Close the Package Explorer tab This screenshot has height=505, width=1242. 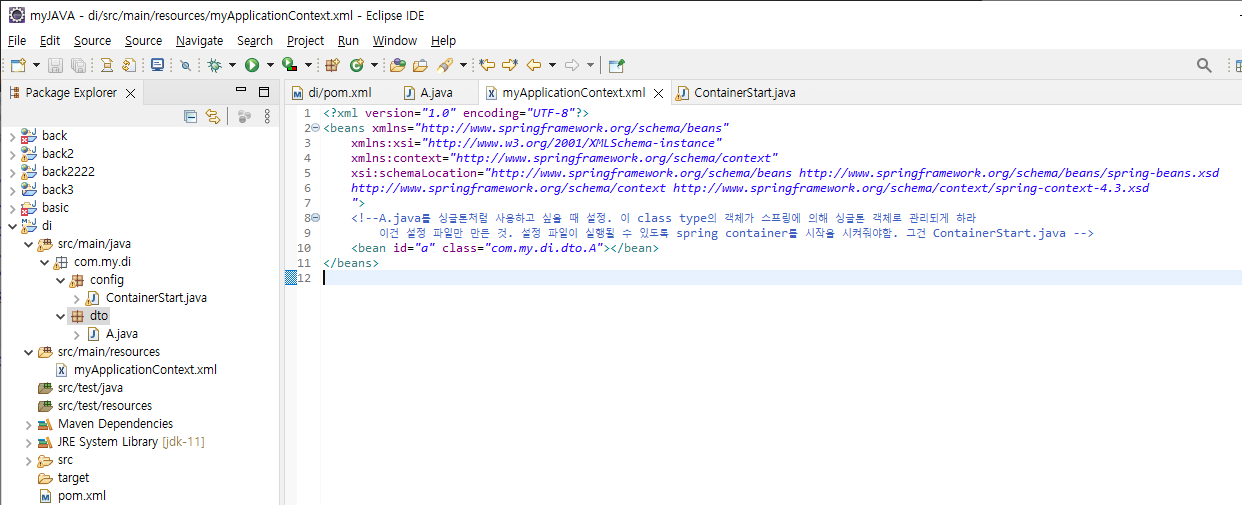[131, 93]
